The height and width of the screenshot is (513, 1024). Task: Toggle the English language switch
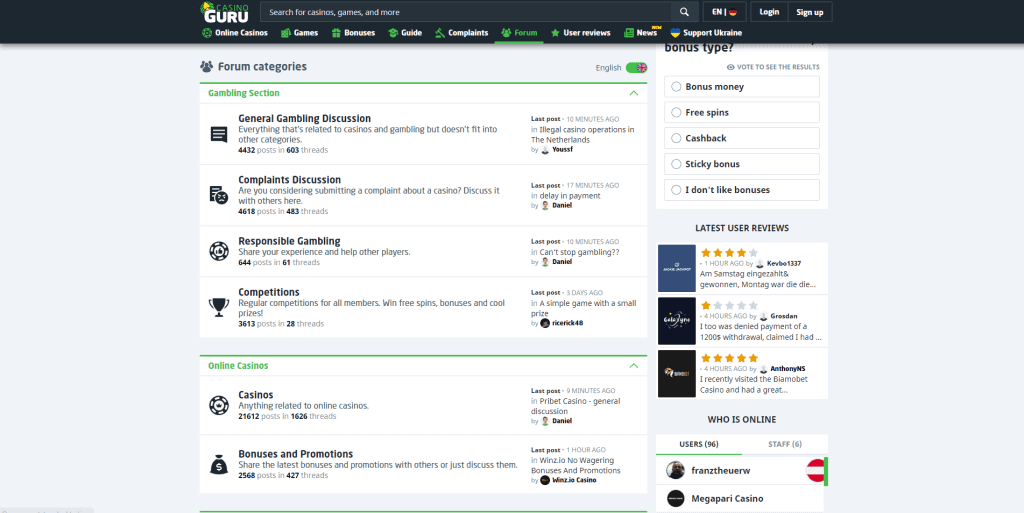[x=636, y=68]
